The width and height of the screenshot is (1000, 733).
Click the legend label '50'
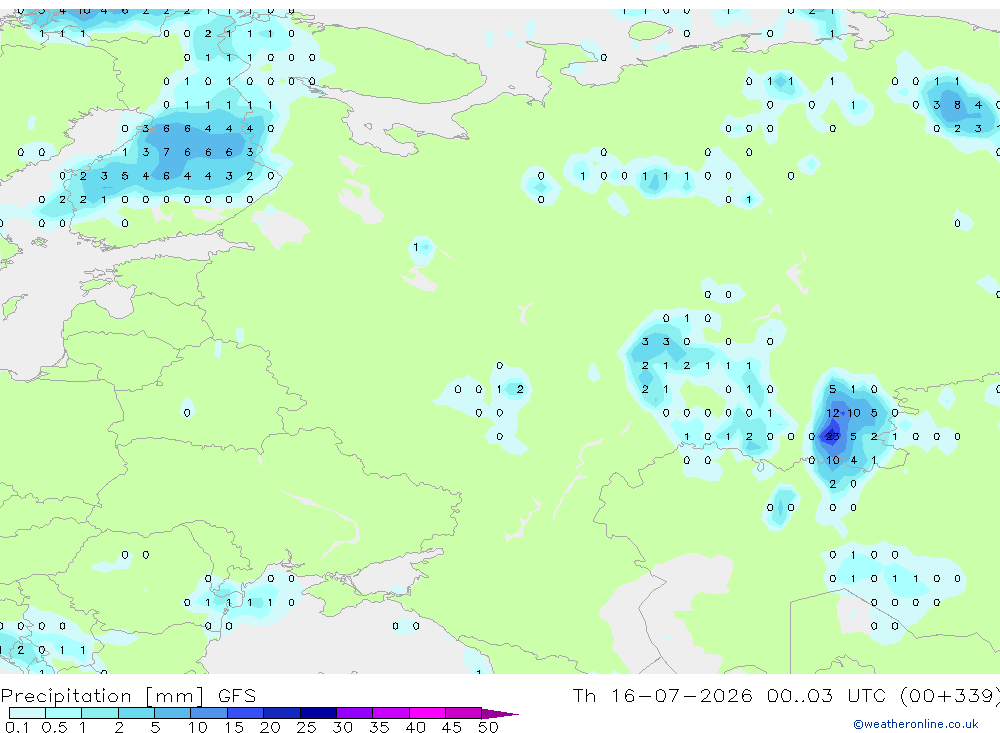coord(489,727)
